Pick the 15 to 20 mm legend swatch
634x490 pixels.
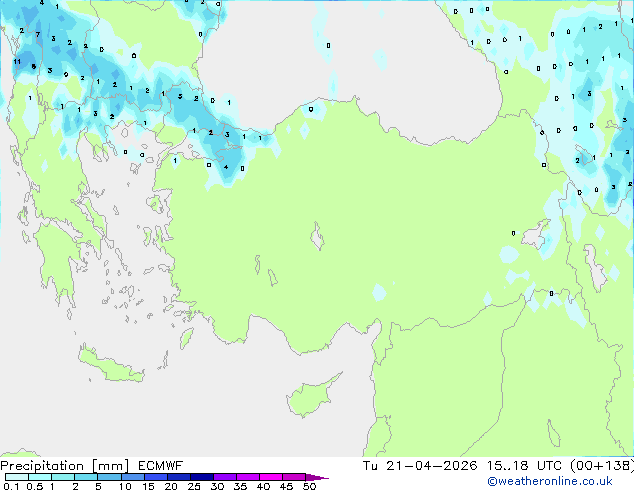[x=155, y=477]
